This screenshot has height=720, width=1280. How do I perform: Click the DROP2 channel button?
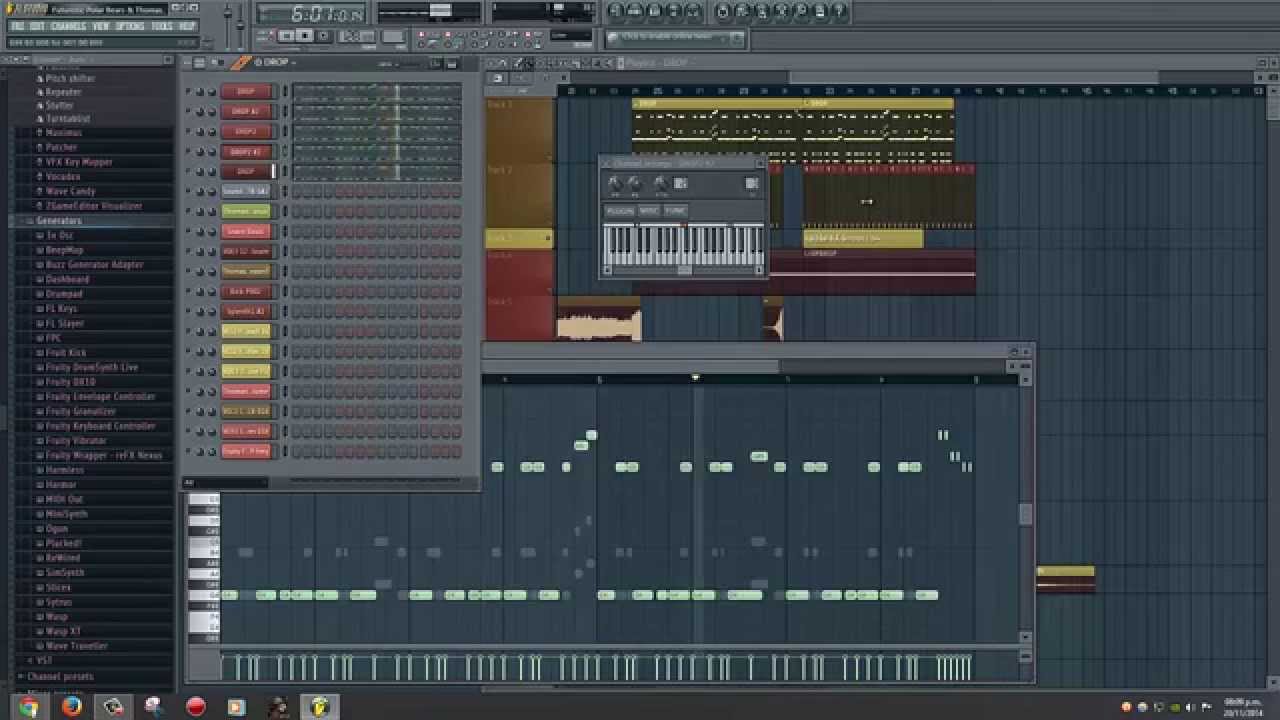pos(246,131)
